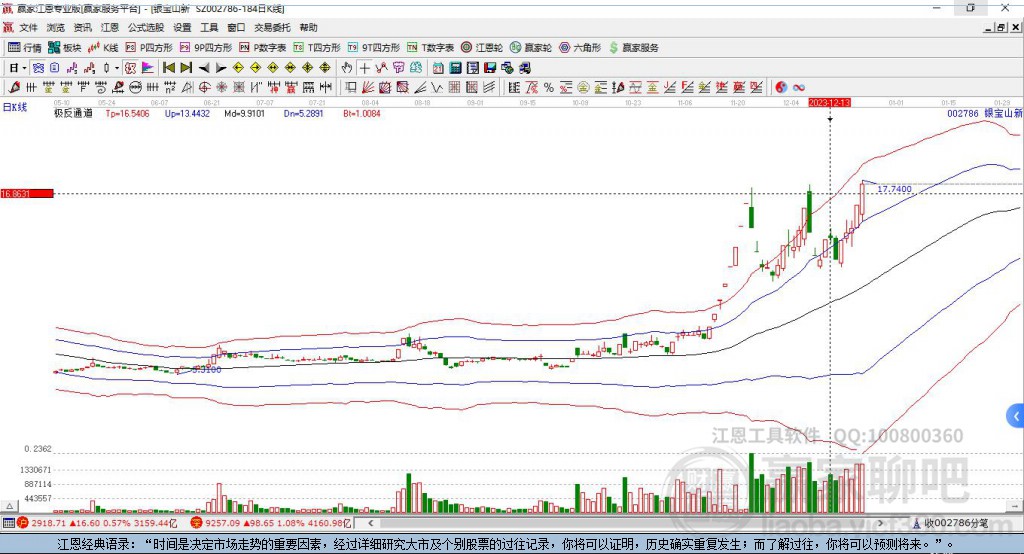The image size is (1024, 554).
Task: Open the 浏览 menu
Action: tap(56, 27)
